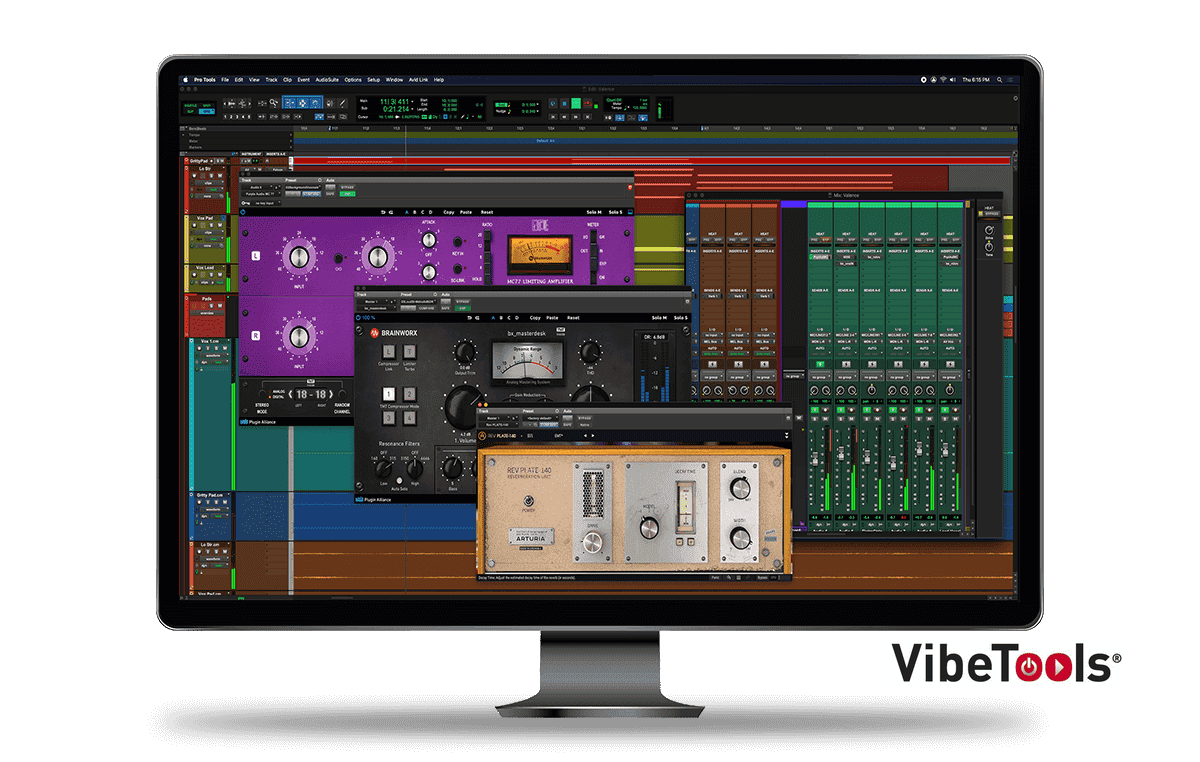1200x762 pixels.
Task: Click the MC77 right channel Input knob
Action: point(298,337)
